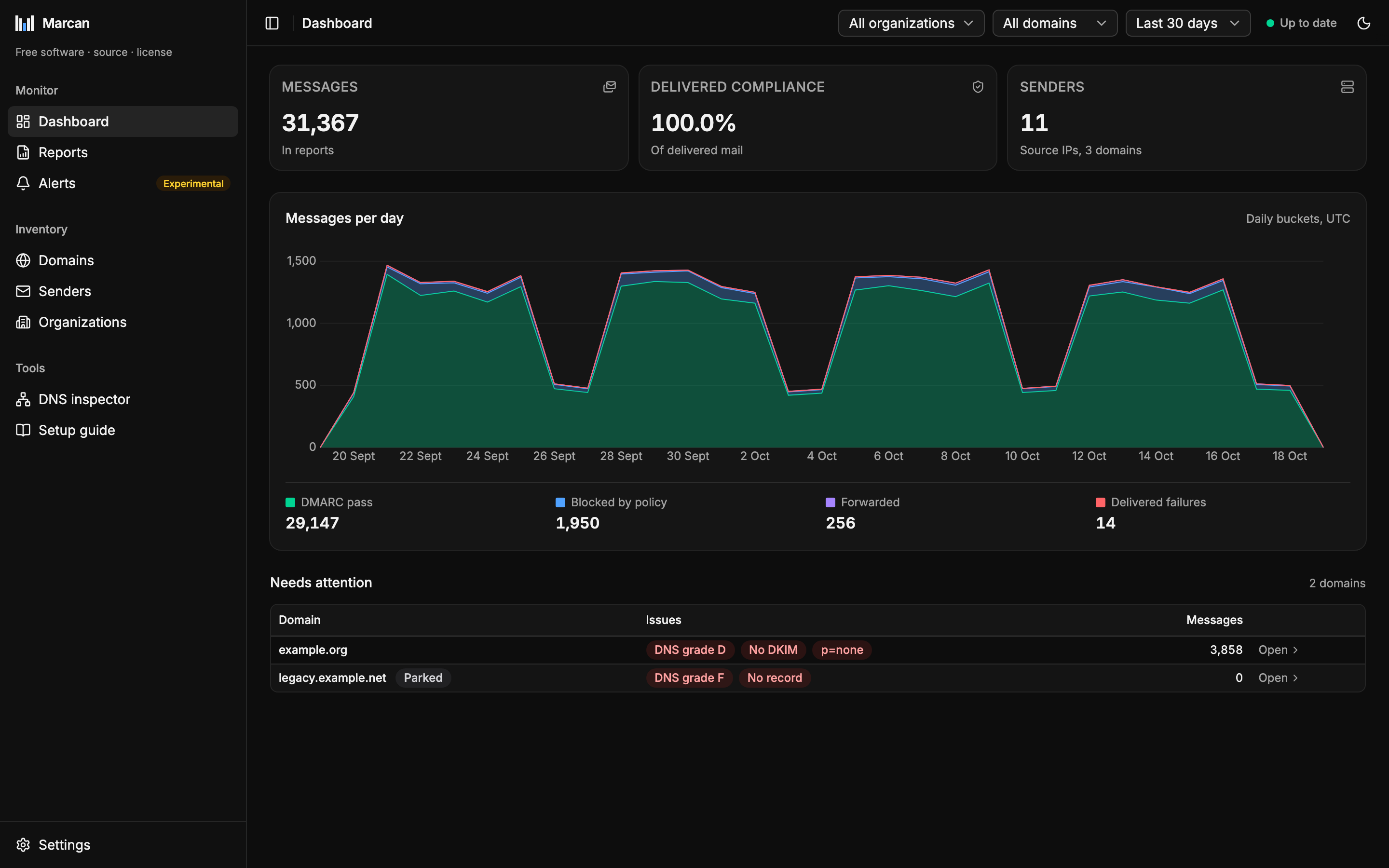Open the Organizations inventory page
Screen dimensions: 1389x868
coord(123,322)
